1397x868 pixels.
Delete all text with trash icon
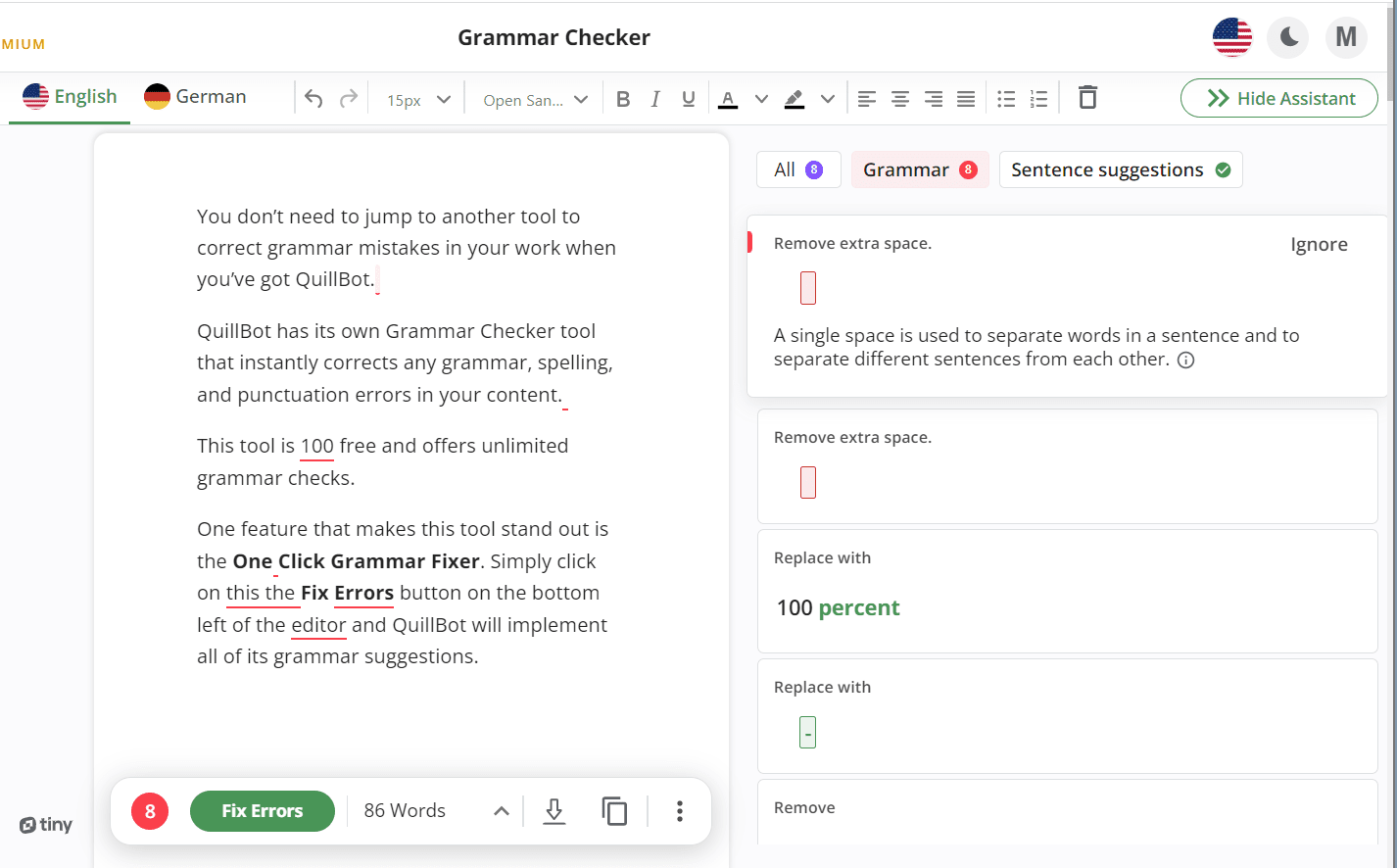(1087, 98)
